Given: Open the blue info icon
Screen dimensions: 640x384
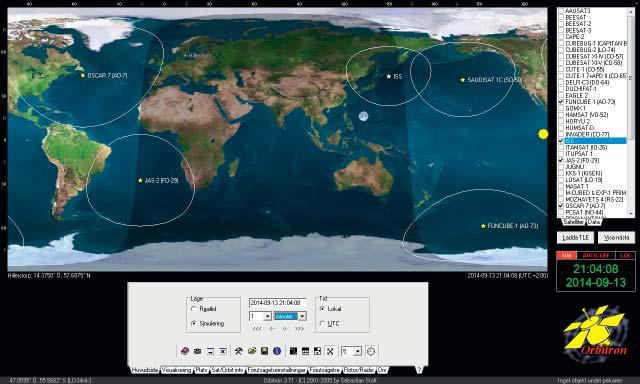Looking at the screenshot, I should coord(277,351).
